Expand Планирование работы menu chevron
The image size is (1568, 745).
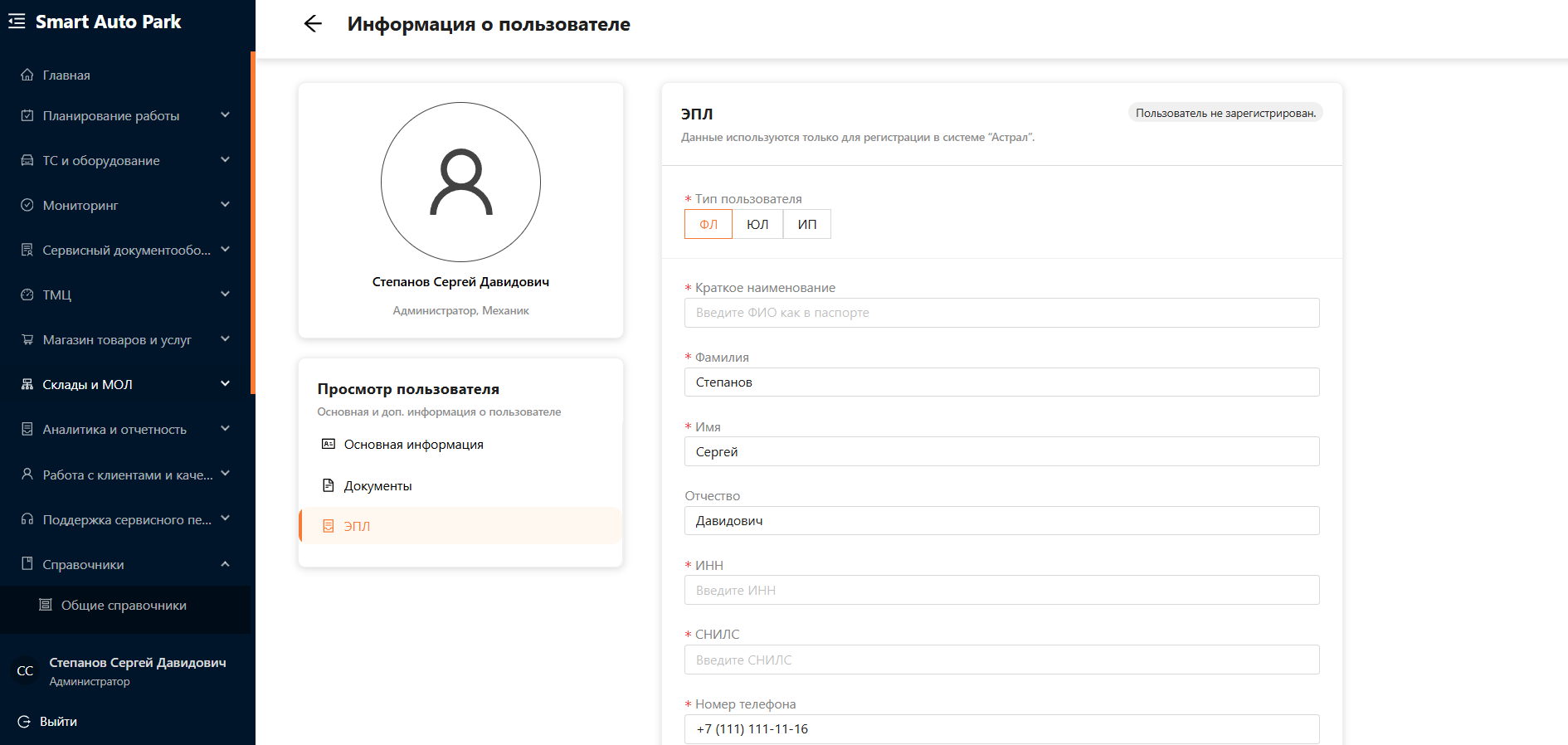(225, 115)
